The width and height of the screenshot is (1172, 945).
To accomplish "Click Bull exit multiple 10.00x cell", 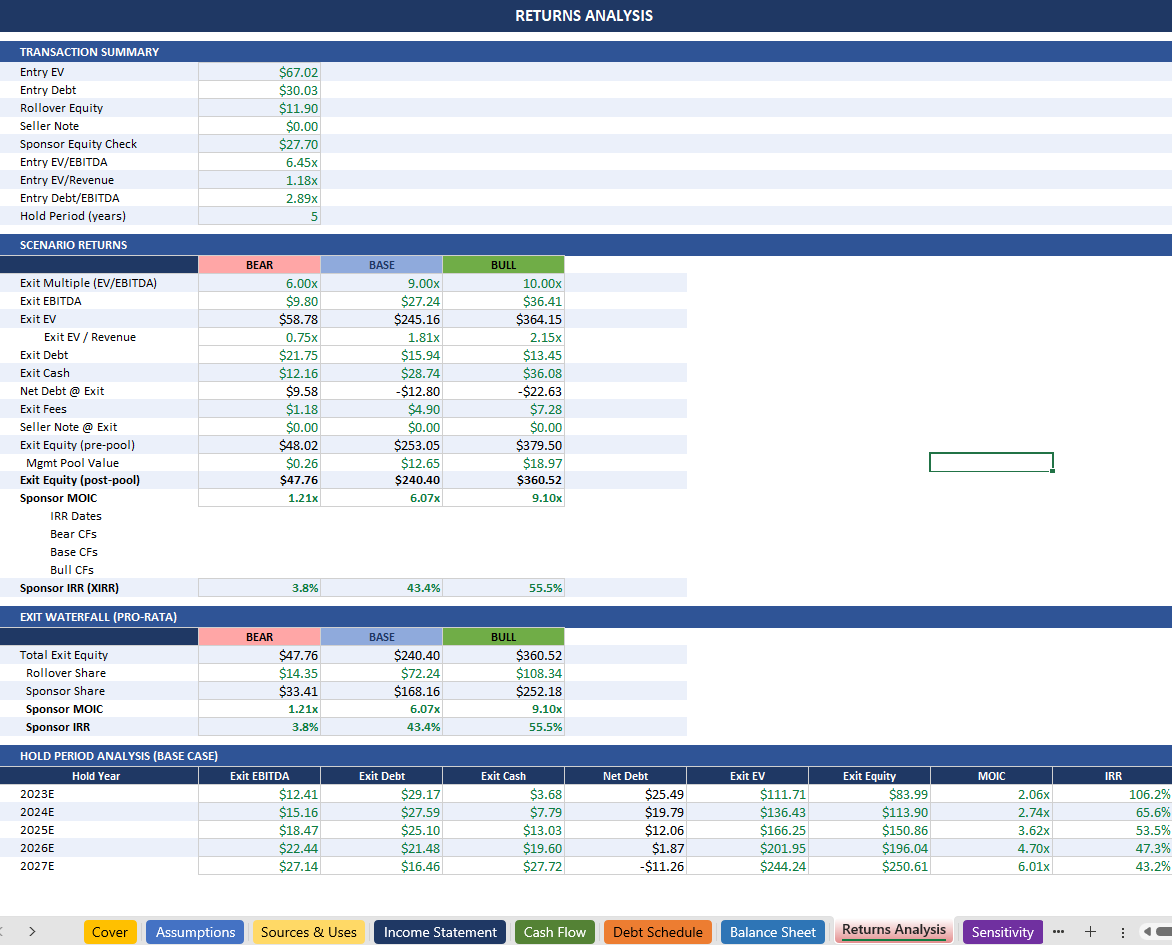I will tap(503, 283).
